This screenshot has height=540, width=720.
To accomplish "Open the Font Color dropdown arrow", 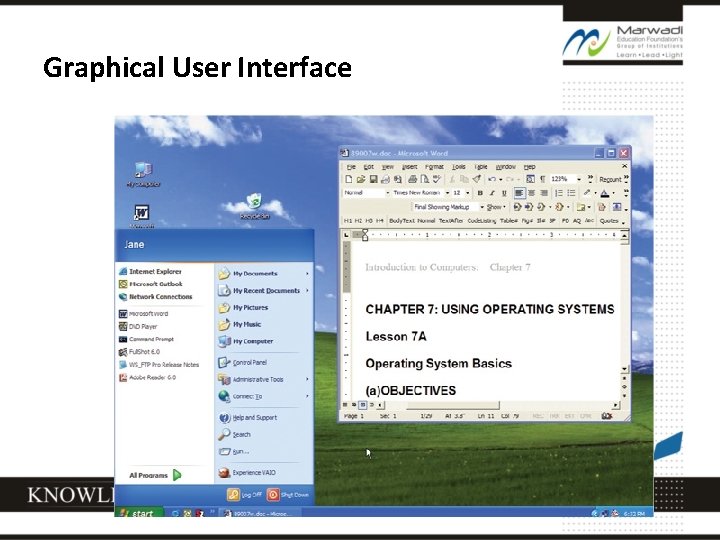I will pos(613,193).
